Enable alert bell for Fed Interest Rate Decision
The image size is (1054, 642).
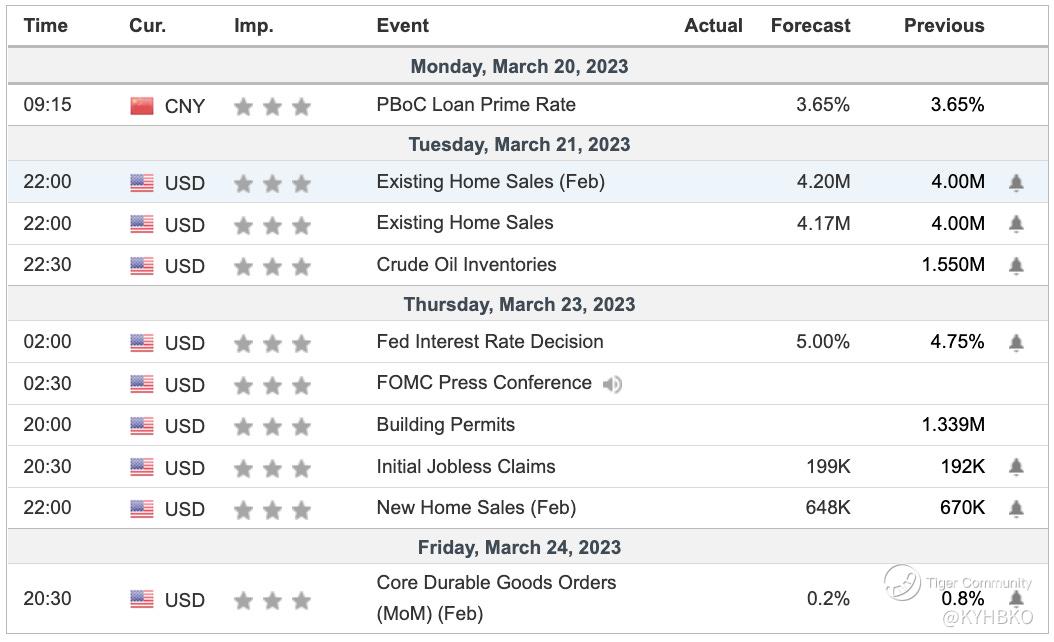[1016, 343]
